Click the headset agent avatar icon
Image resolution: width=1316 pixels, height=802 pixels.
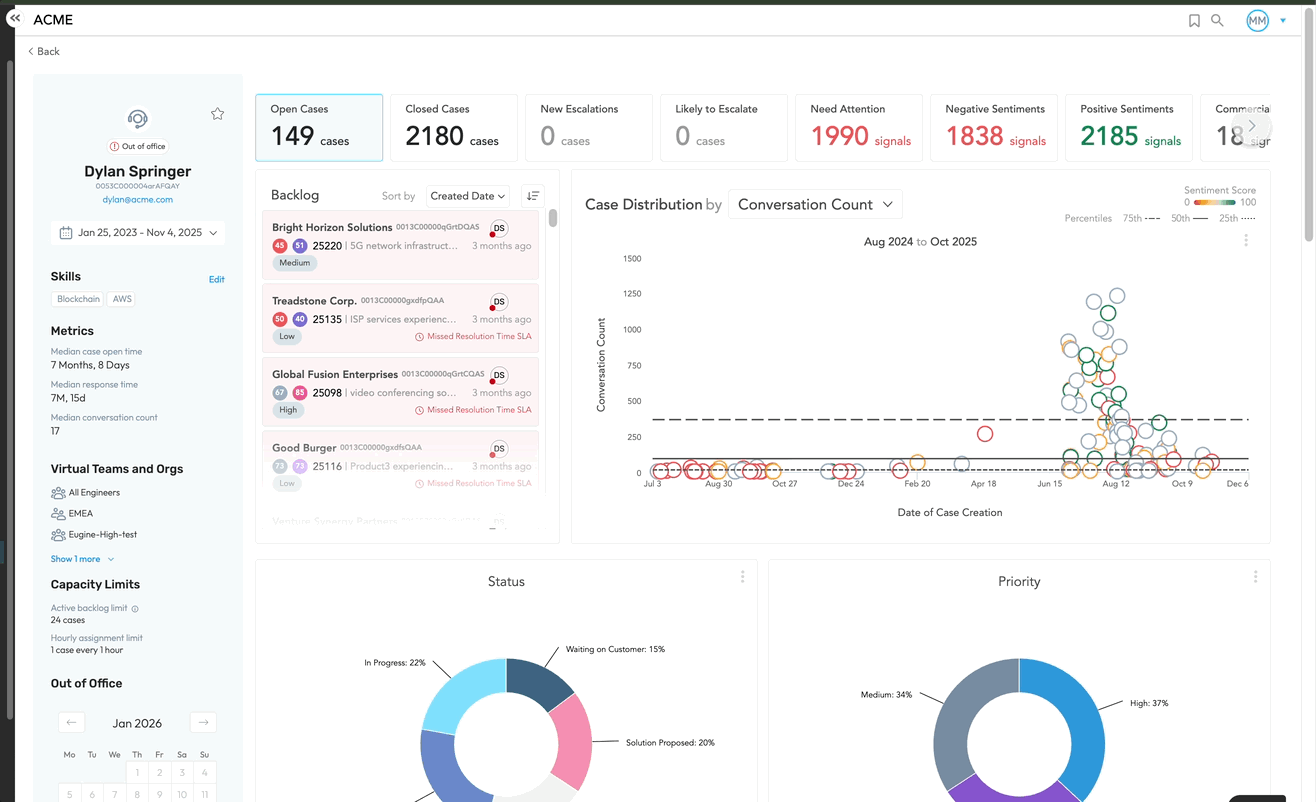pyautogui.click(x=138, y=119)
